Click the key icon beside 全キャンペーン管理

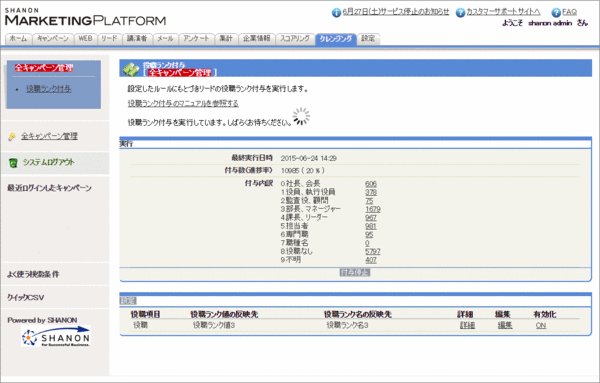pos(12,136)
